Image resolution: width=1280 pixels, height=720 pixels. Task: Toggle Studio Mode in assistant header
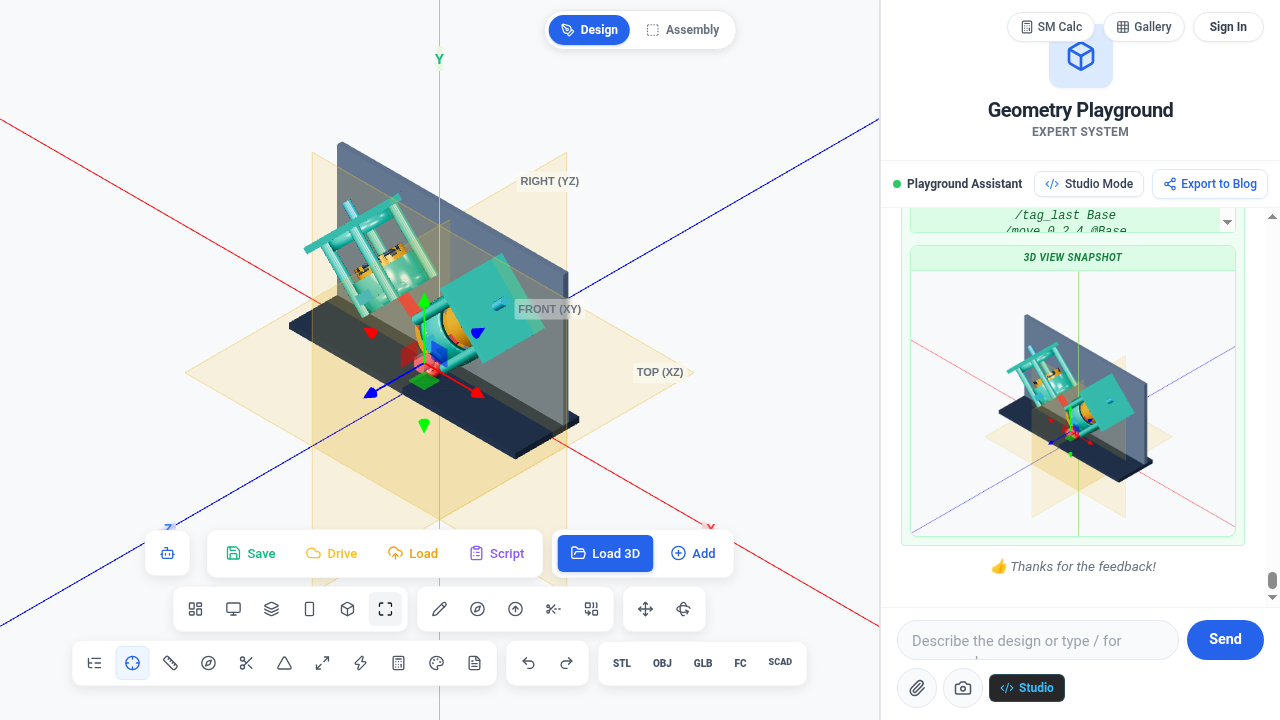(1090, 184)
